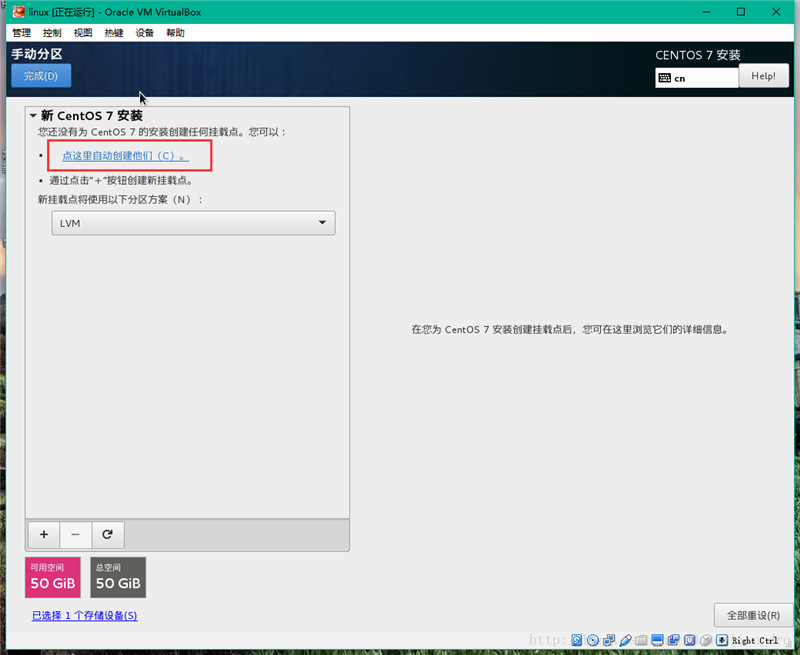The image size is (800, 655).
Task: Click the minus button to remove mount point
Action: (x=76, y=534)
